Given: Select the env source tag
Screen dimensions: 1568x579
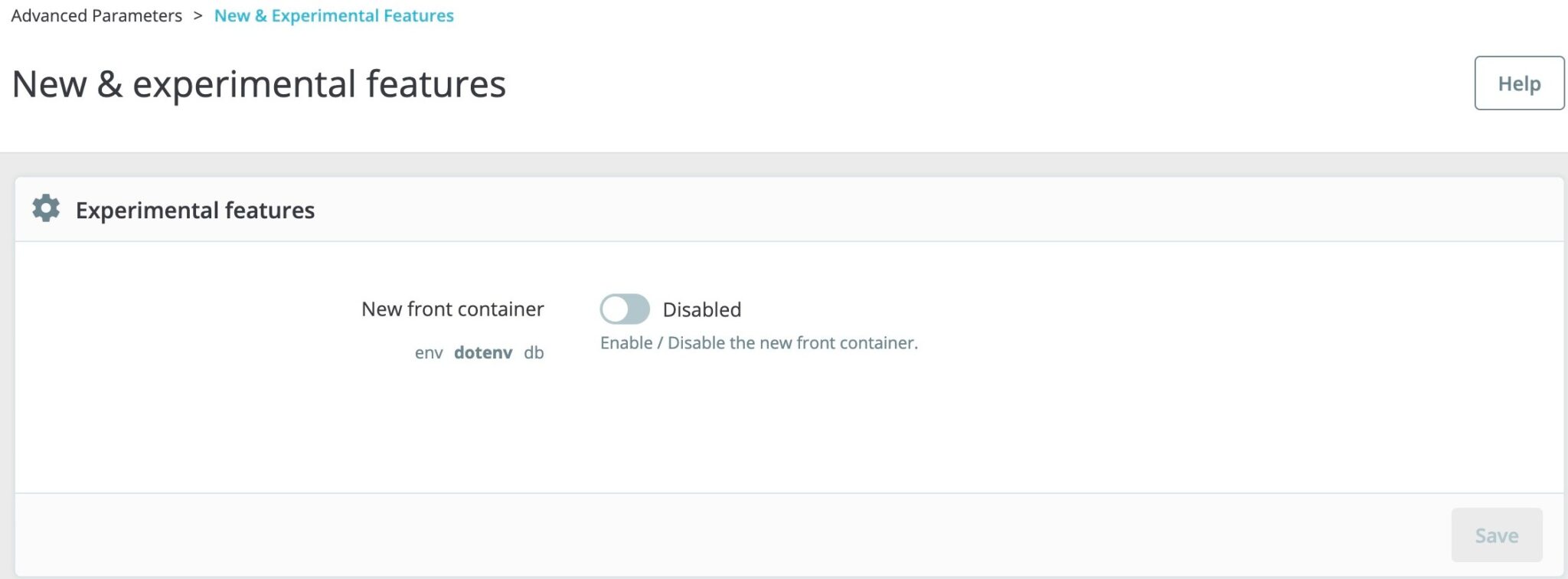Looking at the screenshot, I should click(429, 352).
